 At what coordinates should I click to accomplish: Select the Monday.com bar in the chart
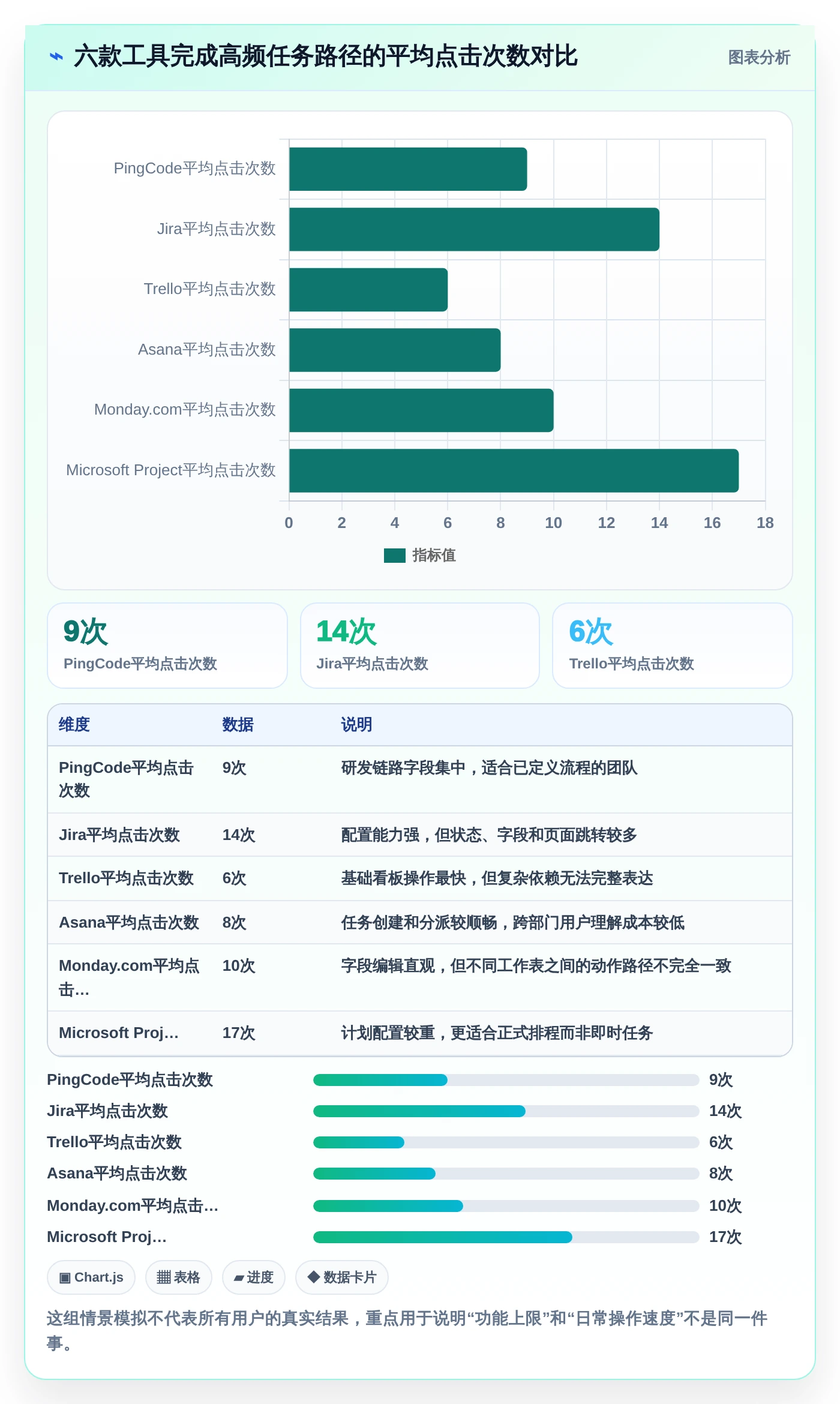tap(421, 410)
